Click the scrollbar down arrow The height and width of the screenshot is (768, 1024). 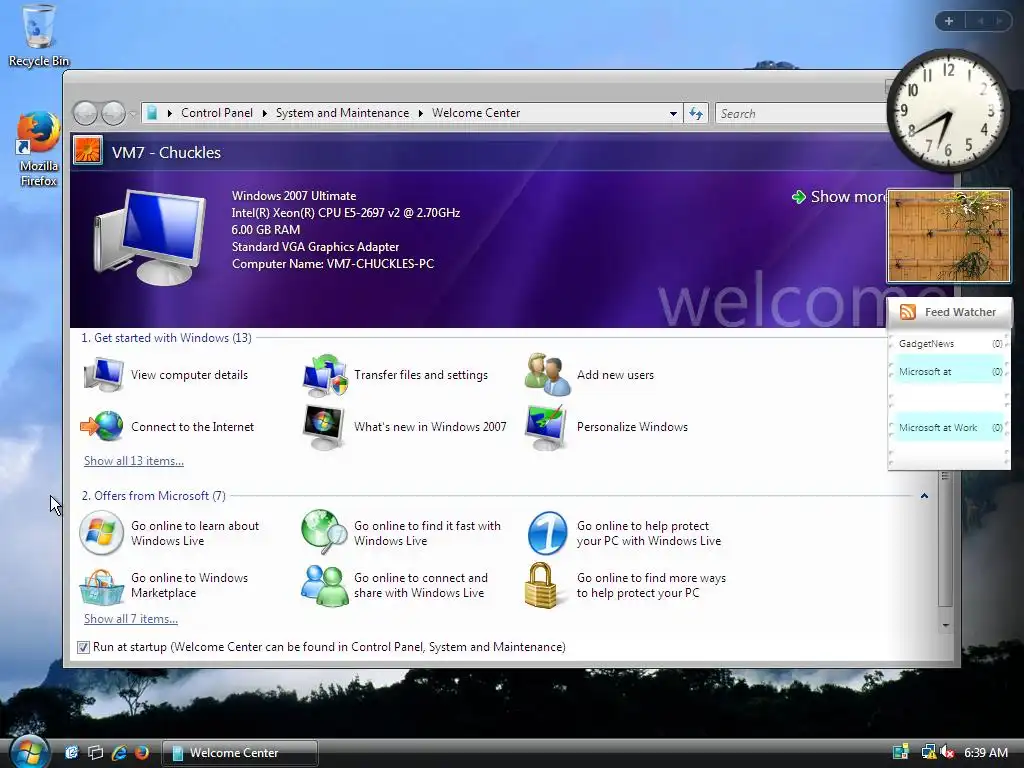(x=945, y=626)
